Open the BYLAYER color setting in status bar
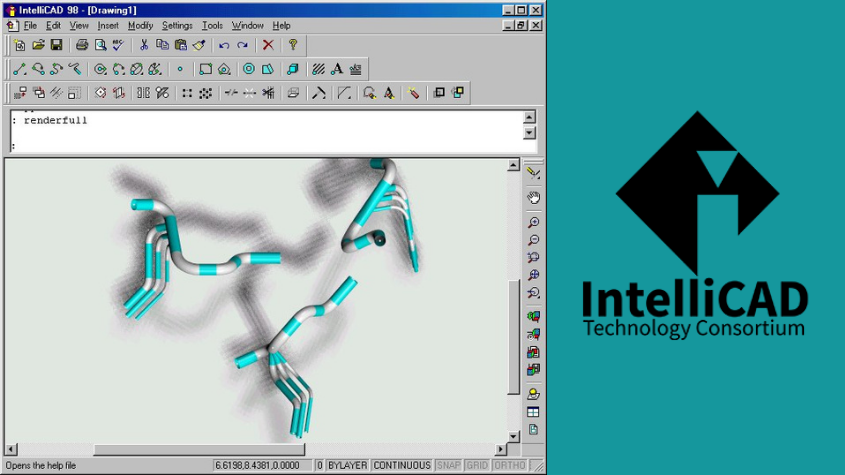 pos(348,465)
